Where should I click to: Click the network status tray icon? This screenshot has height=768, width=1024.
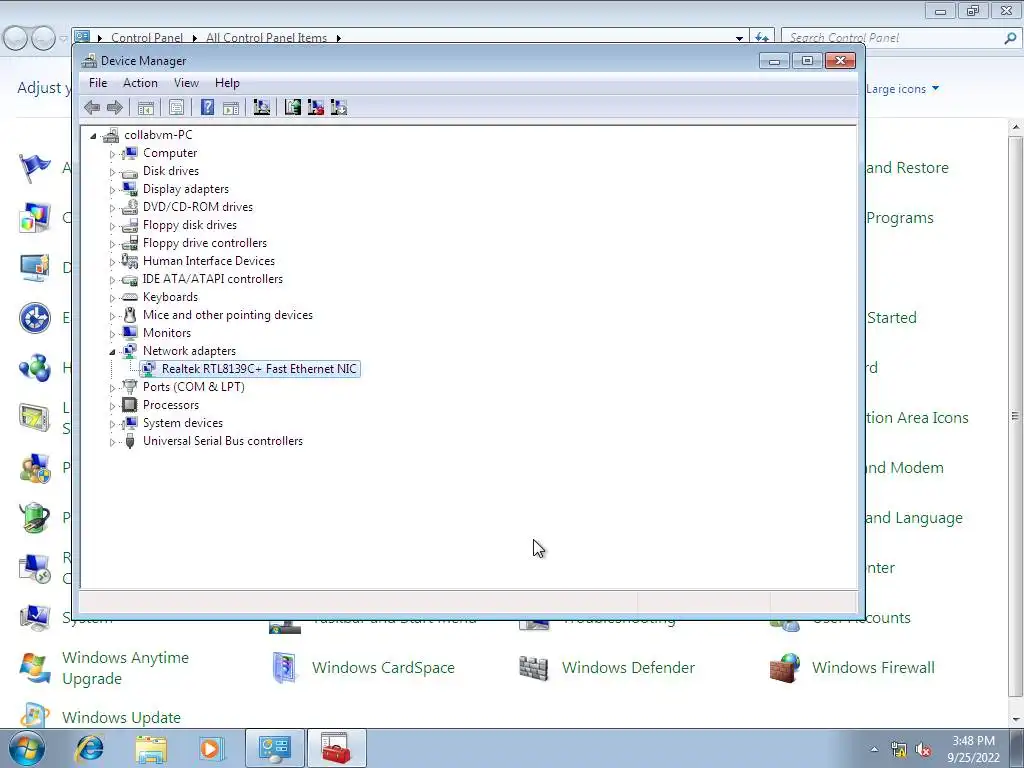pos(899,750)
